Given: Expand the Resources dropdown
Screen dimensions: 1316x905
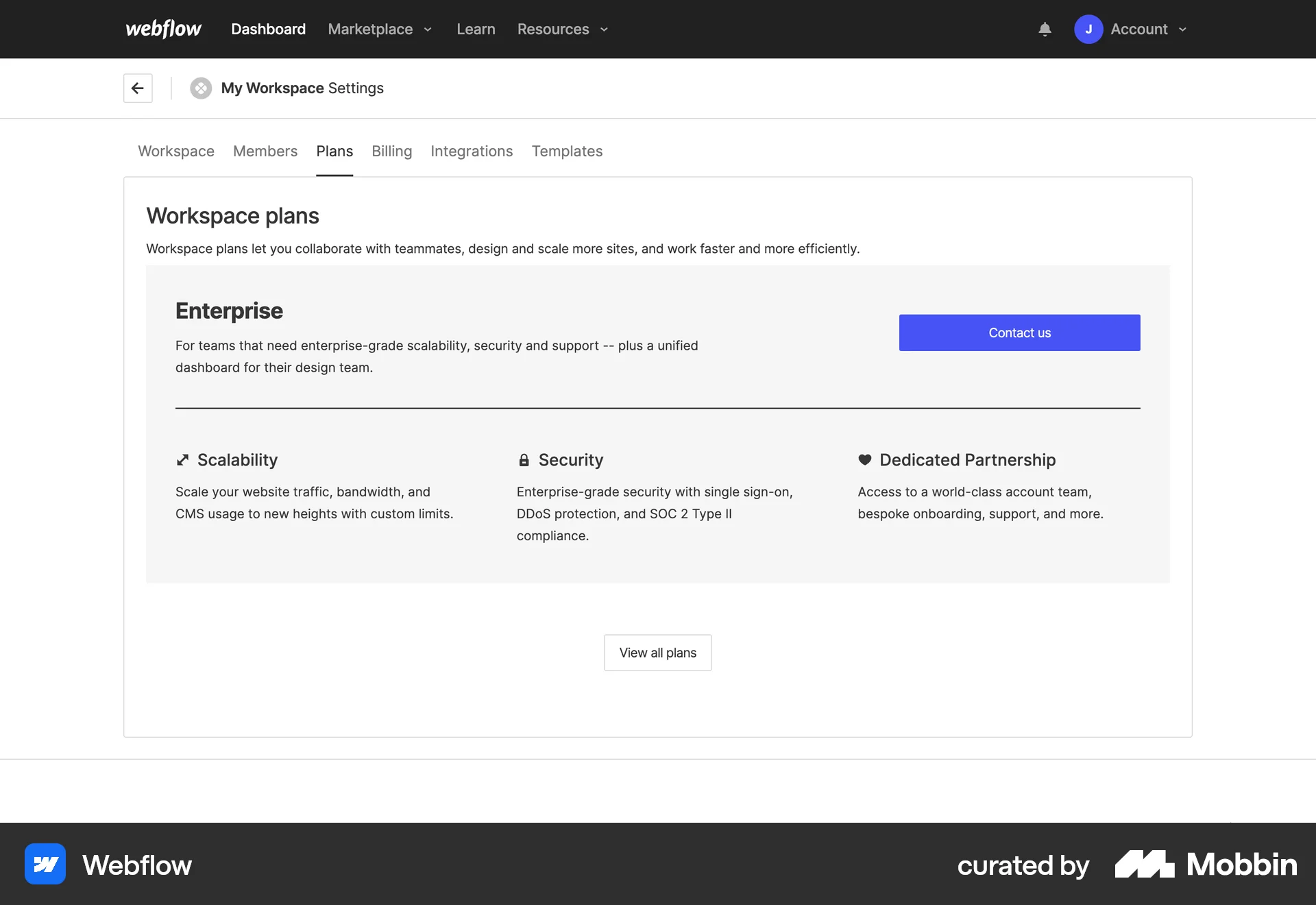Looking at the screenshot, I should (x=562, y=29).
